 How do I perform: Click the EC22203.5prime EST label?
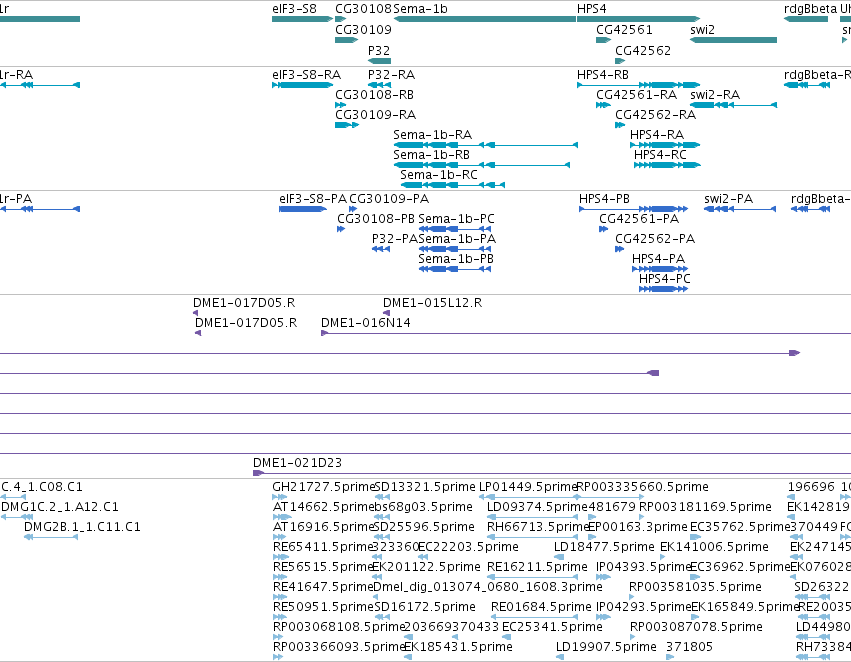click(x=468, y=547)
